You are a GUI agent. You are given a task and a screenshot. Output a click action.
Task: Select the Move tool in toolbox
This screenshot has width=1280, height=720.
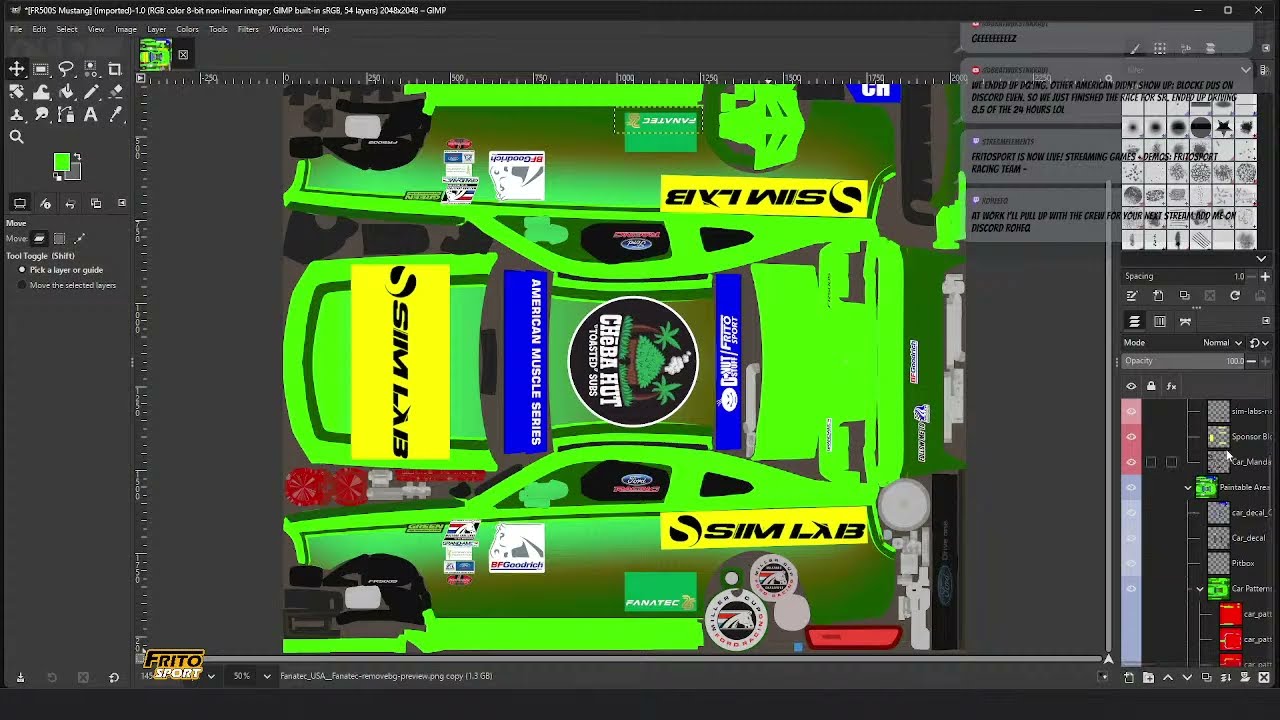pos(17,69)
